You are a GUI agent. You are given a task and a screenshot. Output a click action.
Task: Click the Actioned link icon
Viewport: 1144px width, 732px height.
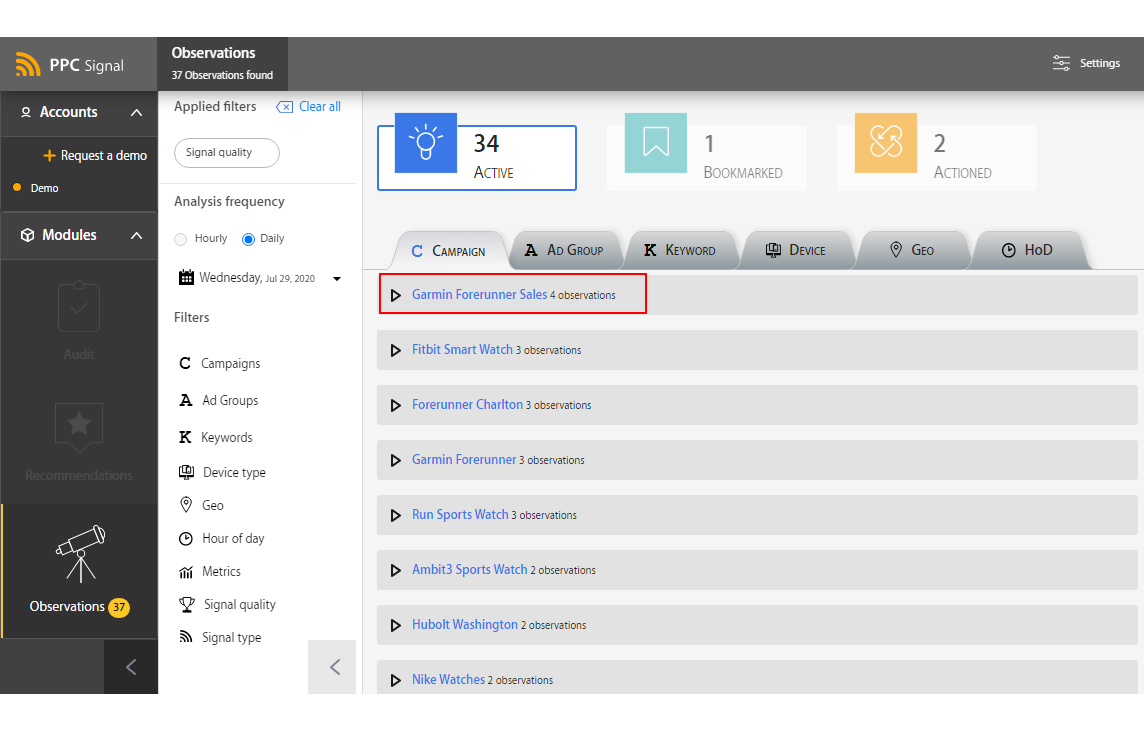point(886,142)
